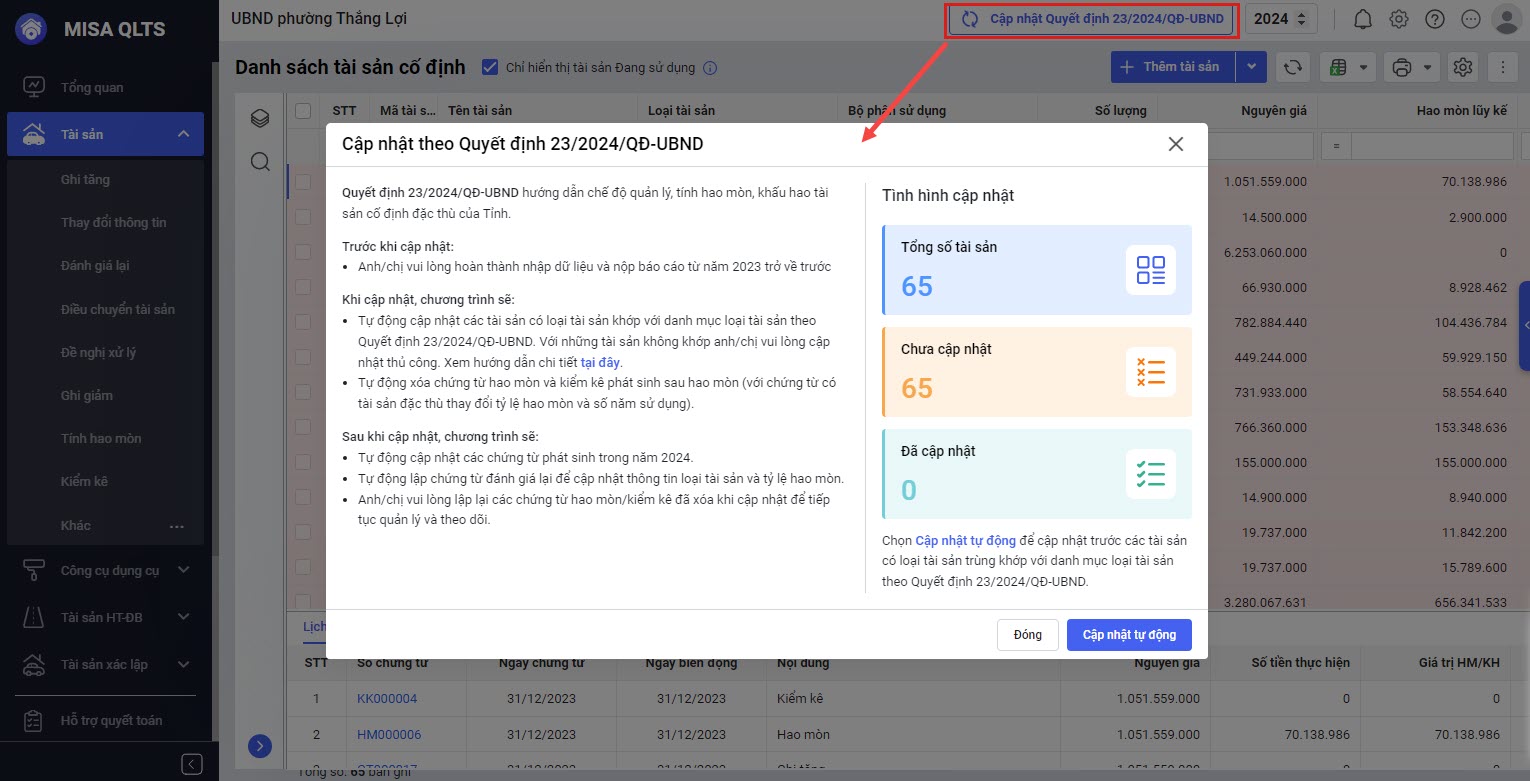Click the layers icon beside table
The image size is (1530, 781).
click(260, 119)
